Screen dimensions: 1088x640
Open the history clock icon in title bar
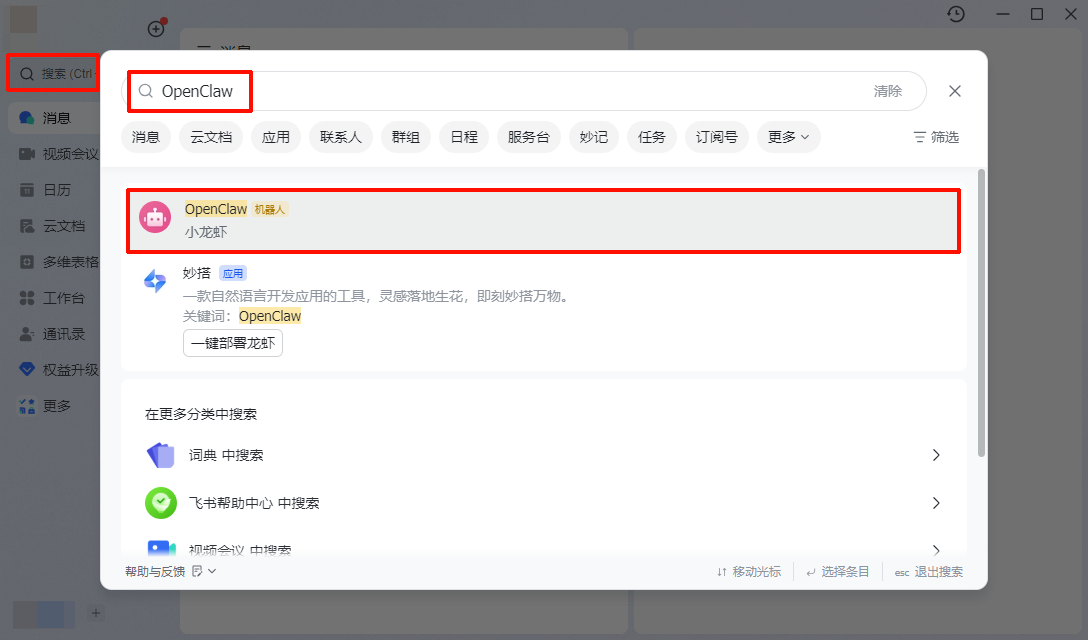957,14
